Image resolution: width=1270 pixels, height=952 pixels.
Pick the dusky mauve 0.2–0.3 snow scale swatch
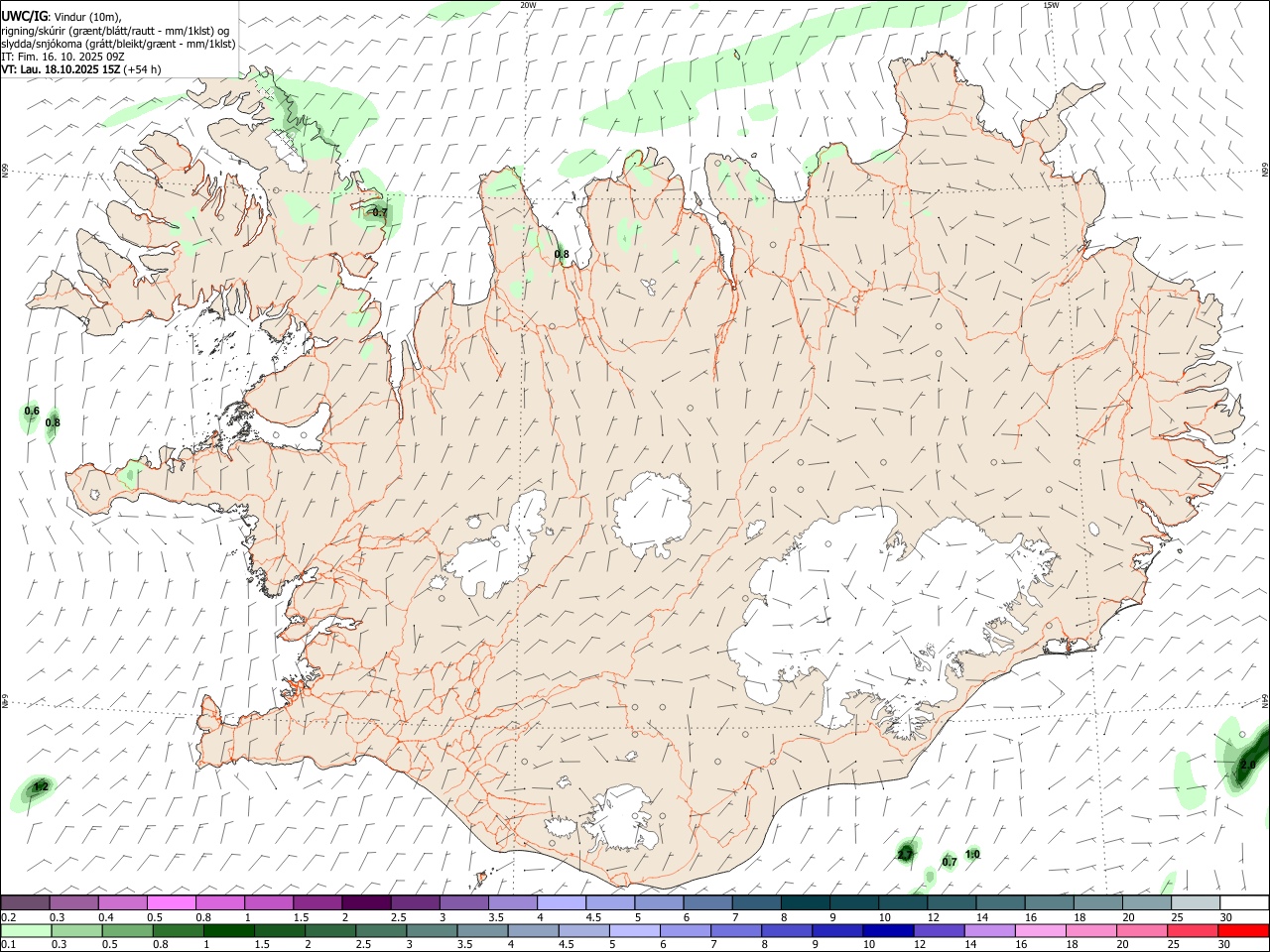(26, 903)
